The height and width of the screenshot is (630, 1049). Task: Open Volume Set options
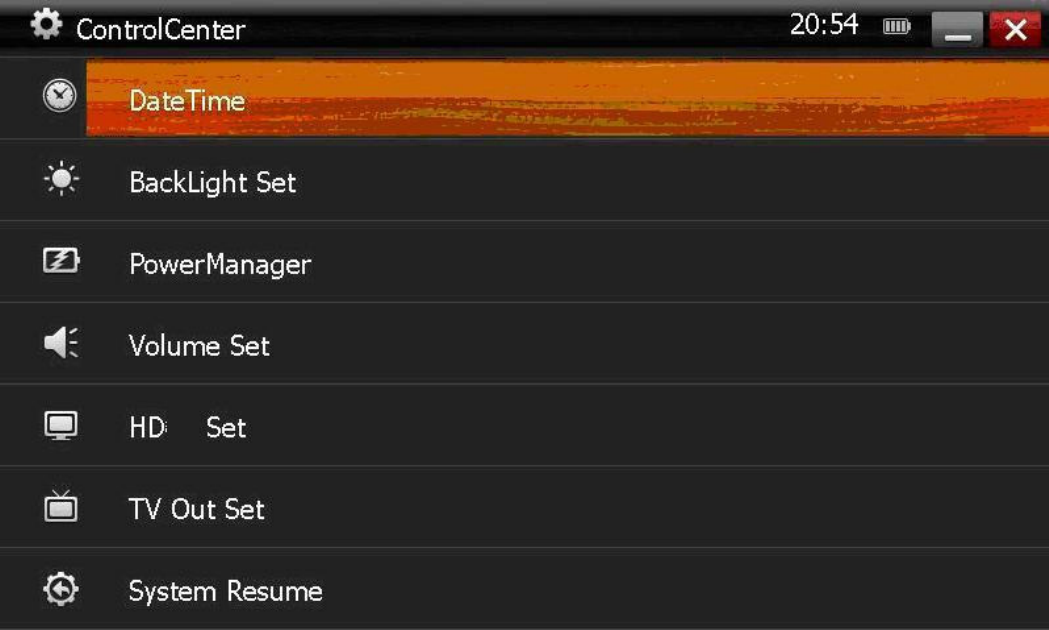(199, 346)
